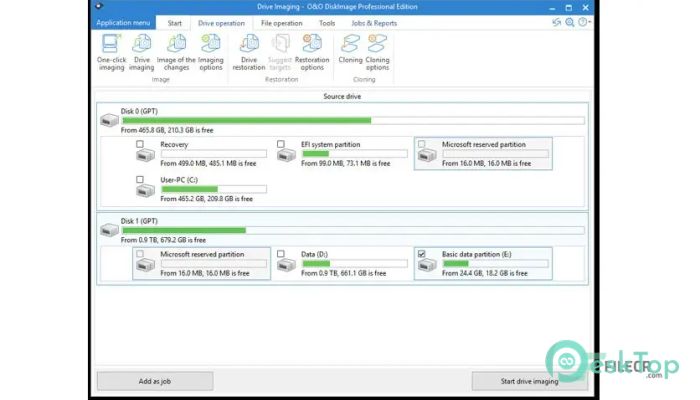
Task: Click the Basic data partition (E:) drive icon
Action: pos(427,265)
